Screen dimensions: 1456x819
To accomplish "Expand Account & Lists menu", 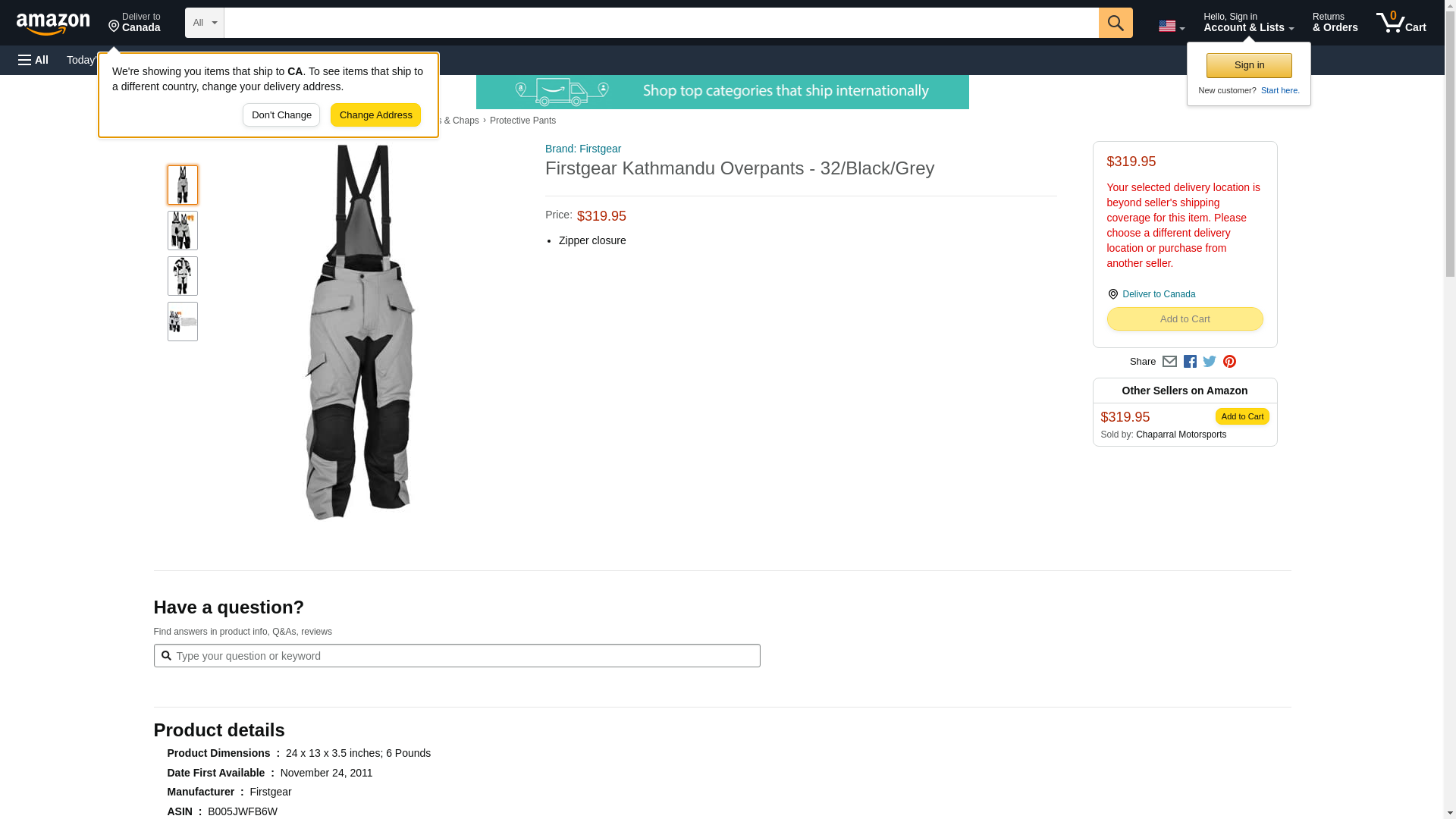I will point(1248,23).
